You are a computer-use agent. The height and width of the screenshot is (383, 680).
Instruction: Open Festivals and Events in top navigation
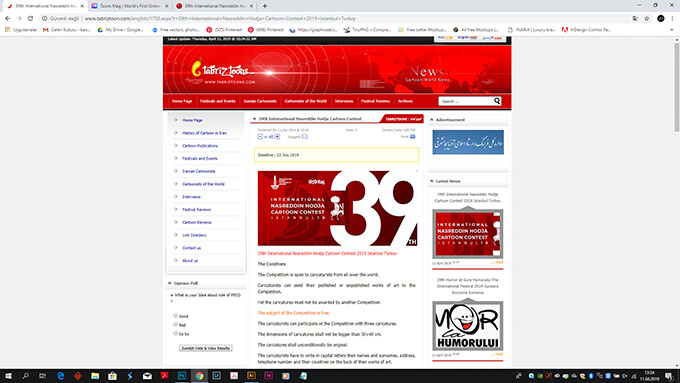pyautogui.click(x=218, y=101)
